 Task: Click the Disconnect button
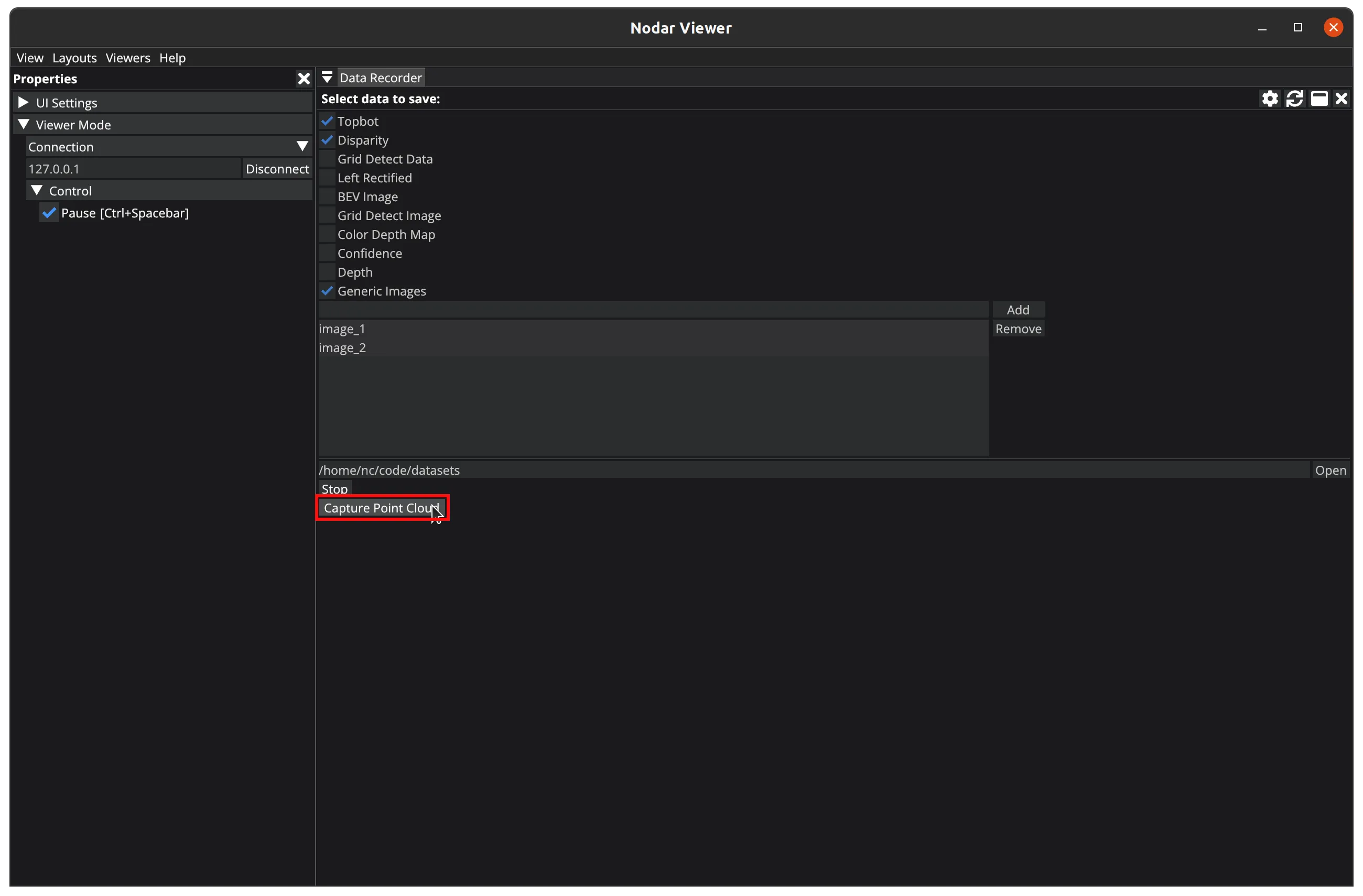277,169
